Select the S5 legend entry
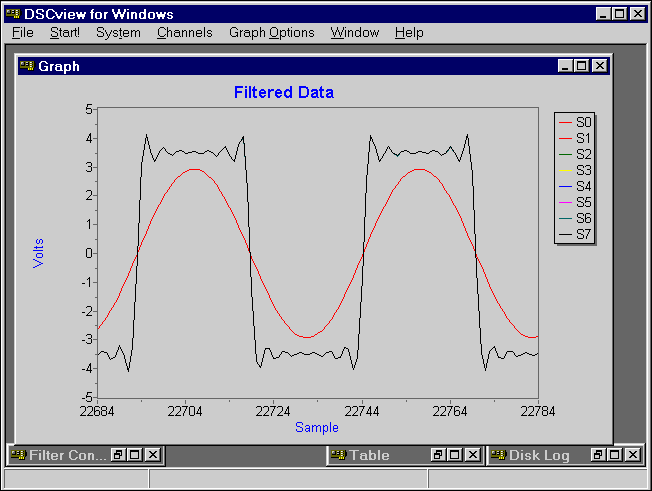 click(575, 202)
